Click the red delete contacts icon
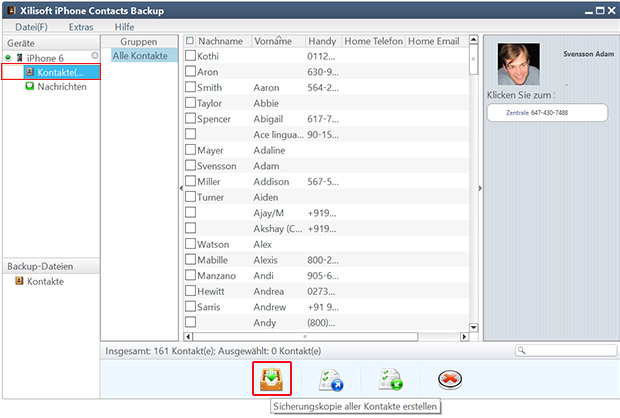The height and width of the screenshot is (418, 620). (450, 380)
